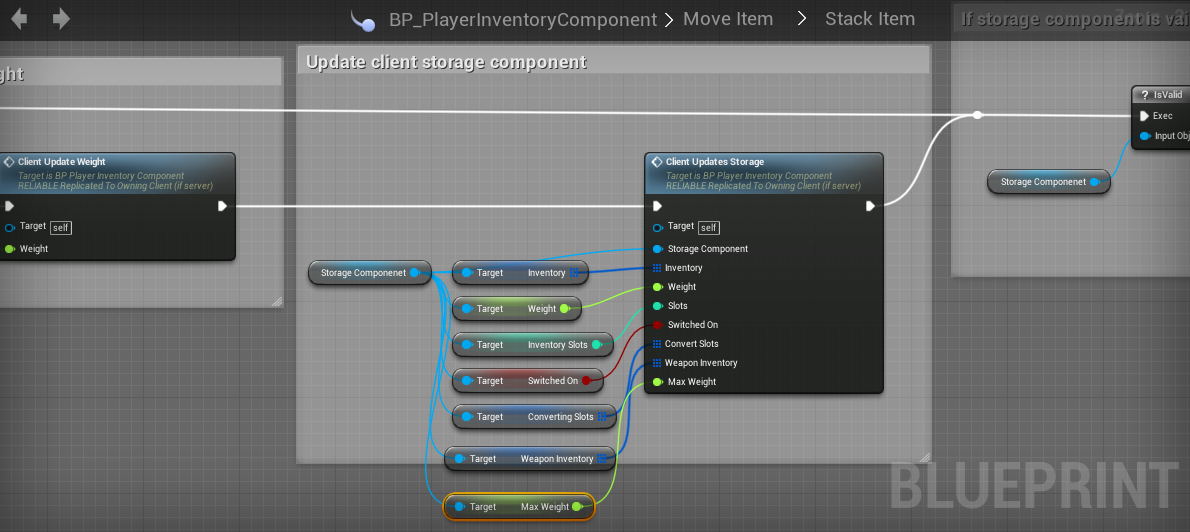1190x532 pixels.
Task: Click the back navigation arrow
Action: tap(18, 19)
